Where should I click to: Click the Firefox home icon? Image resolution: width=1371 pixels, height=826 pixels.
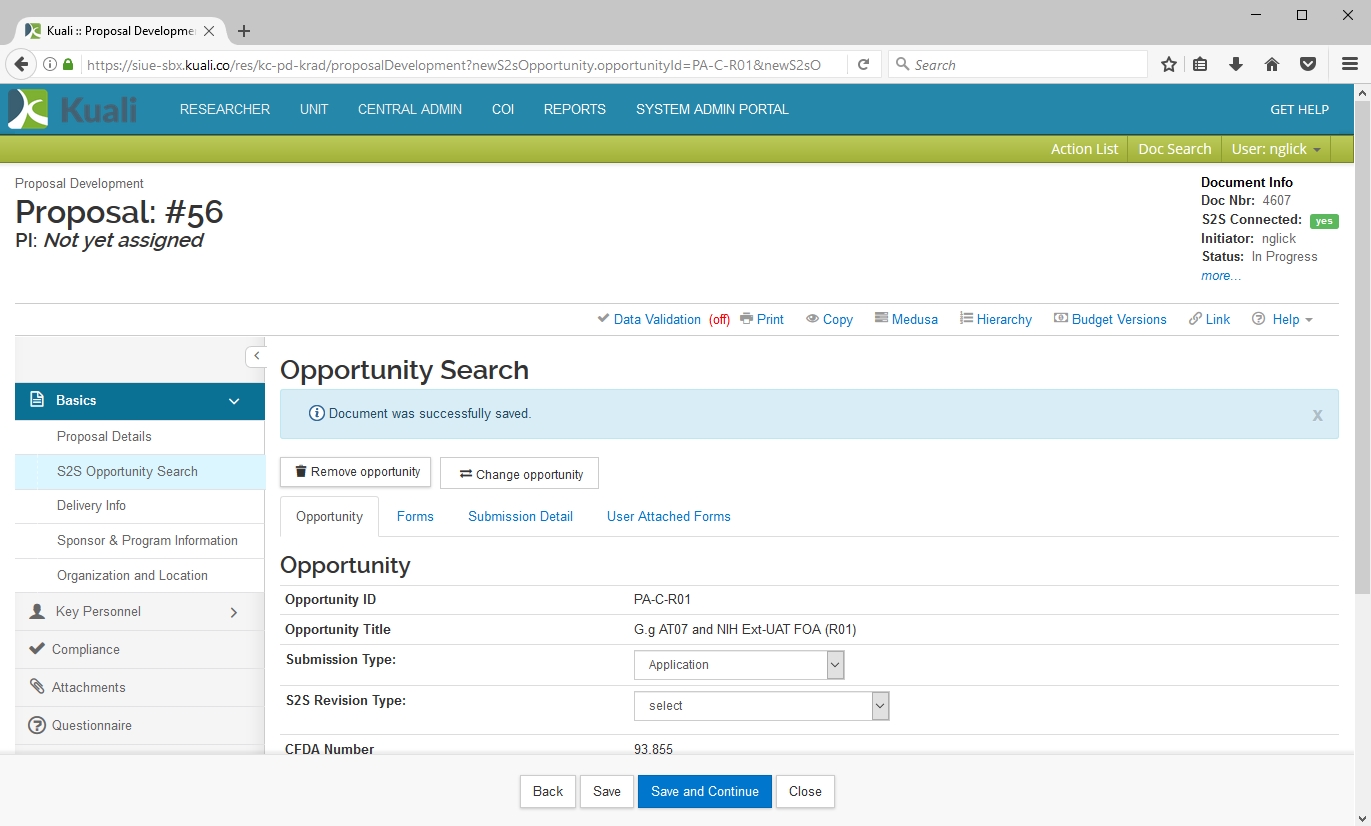click(x=1272, y=64)
